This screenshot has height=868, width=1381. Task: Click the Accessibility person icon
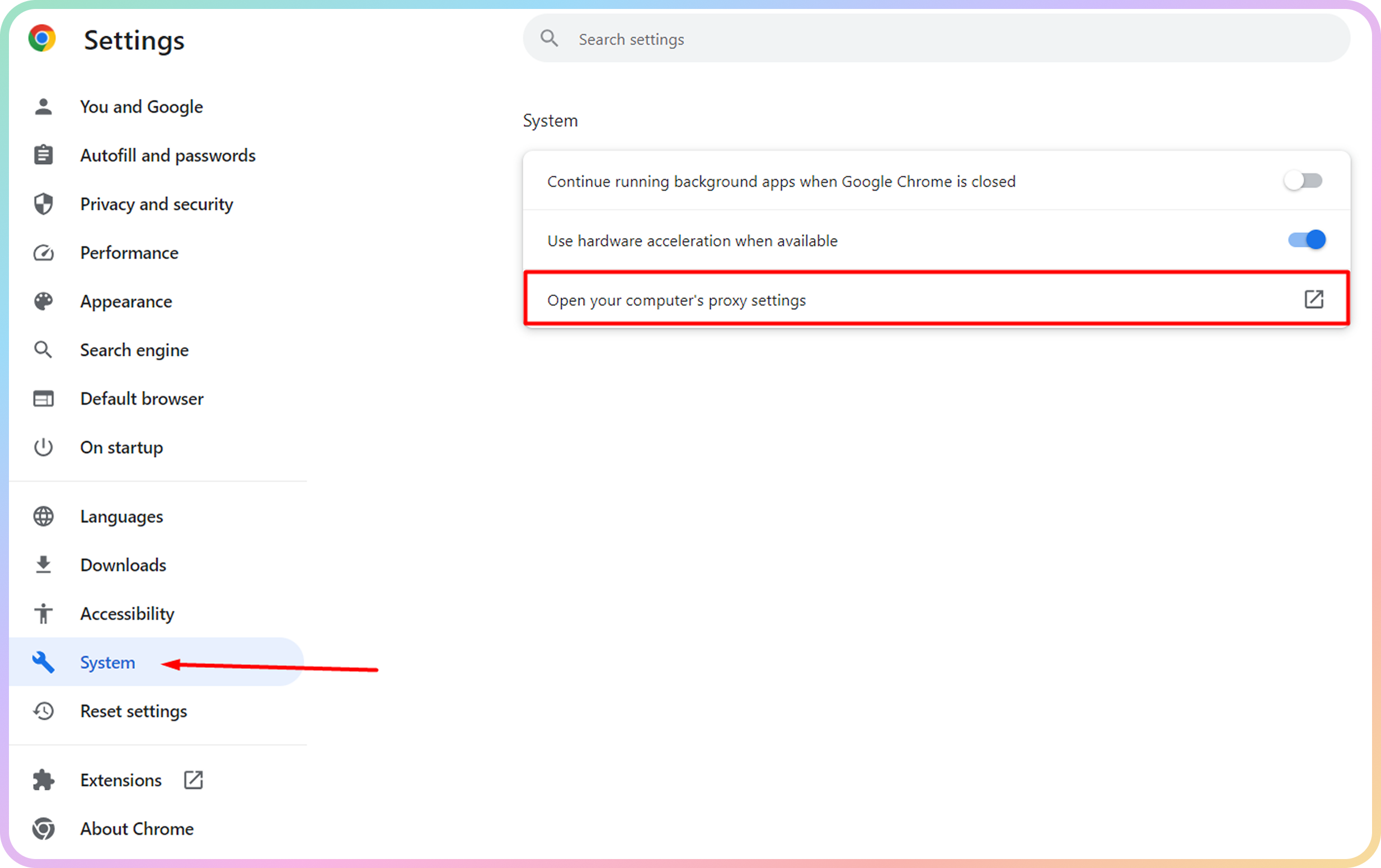click(x=44, y=614)
